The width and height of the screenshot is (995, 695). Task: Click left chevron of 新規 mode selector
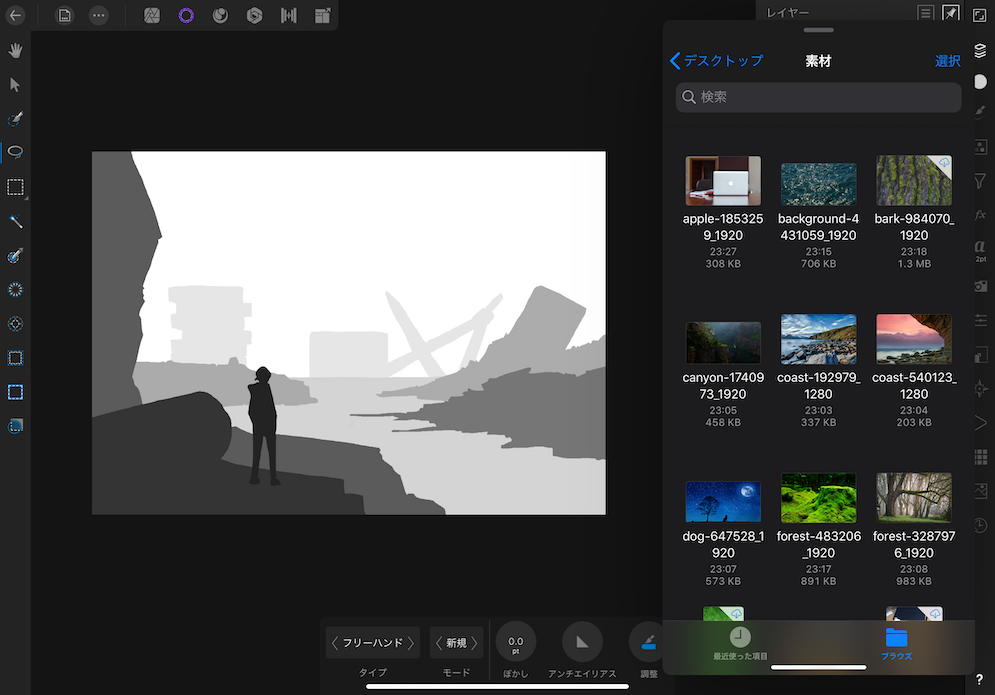pyautogui.click(x=439, y=643)
